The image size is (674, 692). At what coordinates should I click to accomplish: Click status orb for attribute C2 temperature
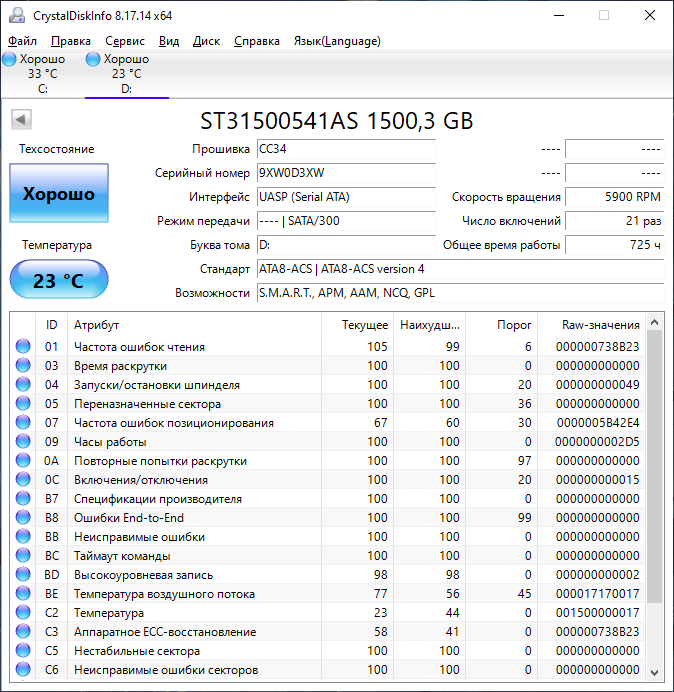tap(22, 613)
